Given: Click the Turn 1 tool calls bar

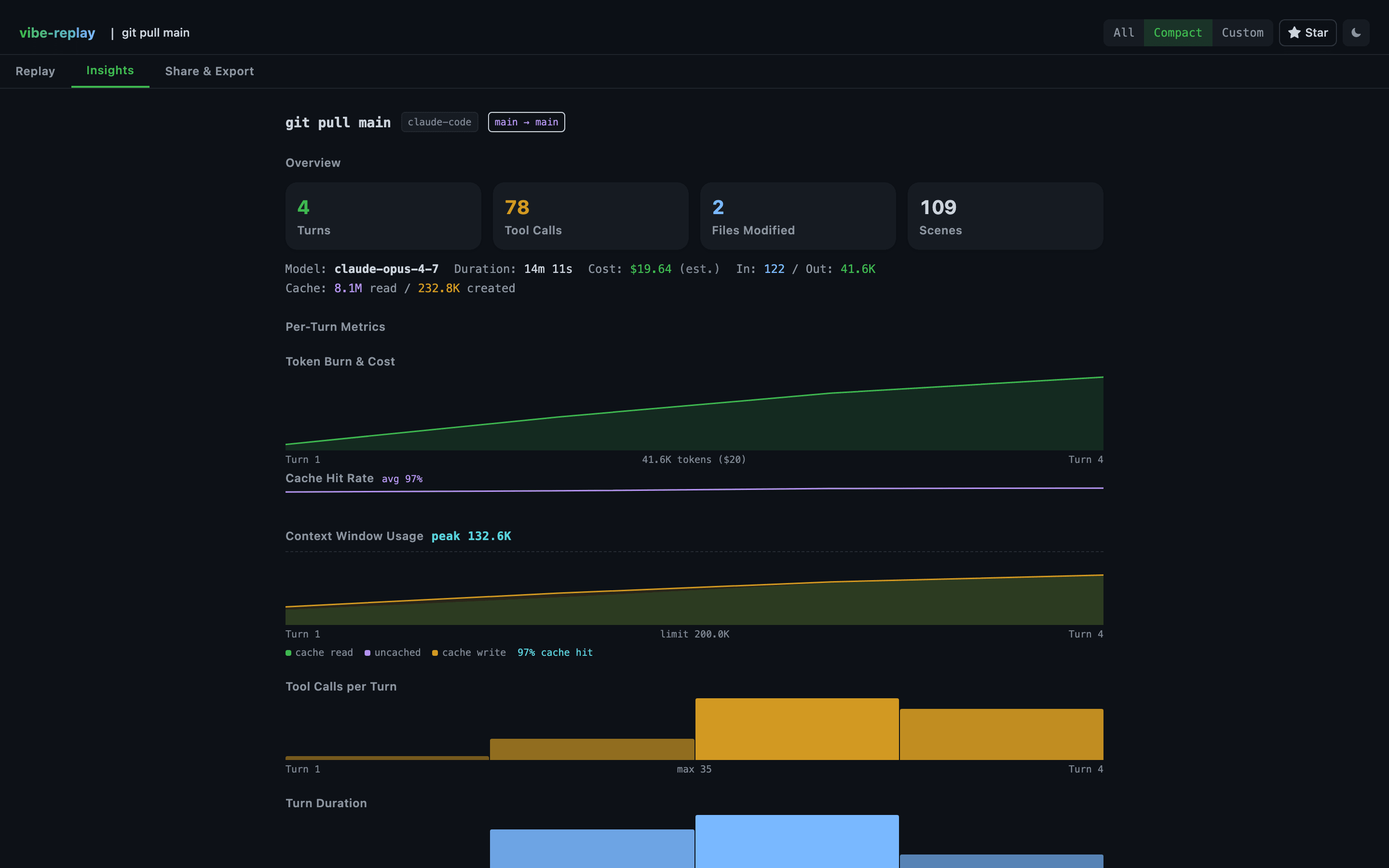Looking at the screenshot, I should [387, 758].
